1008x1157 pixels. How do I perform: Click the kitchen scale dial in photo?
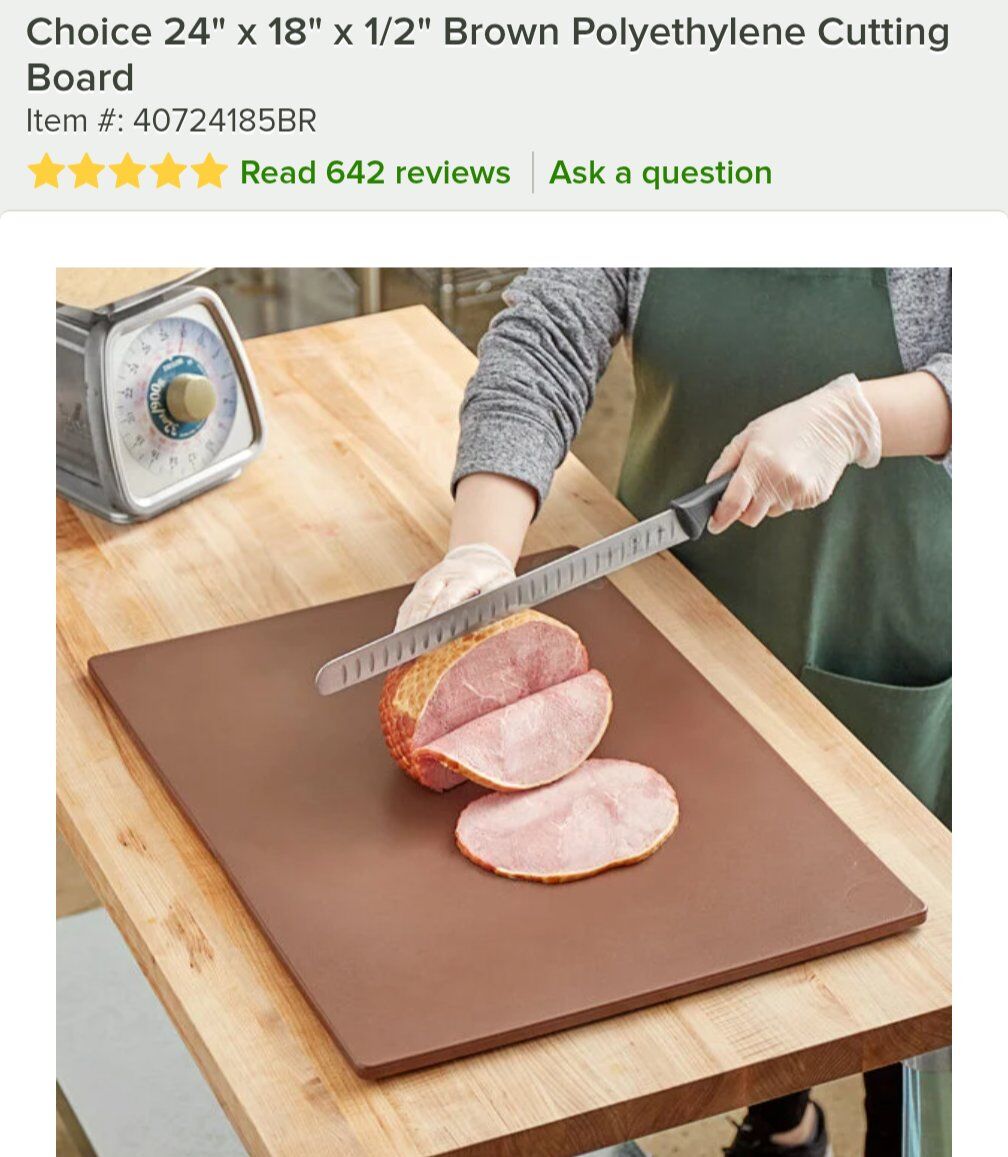click(x=172, y=396)
